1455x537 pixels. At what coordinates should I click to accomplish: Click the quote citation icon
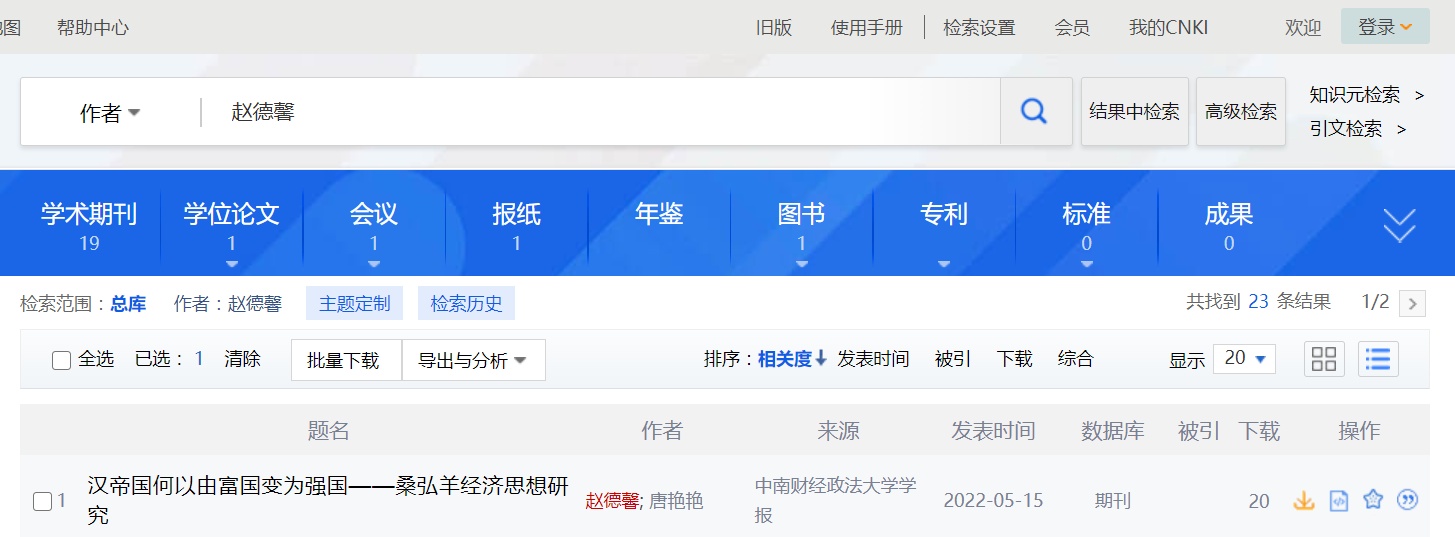click(1407, 500)
